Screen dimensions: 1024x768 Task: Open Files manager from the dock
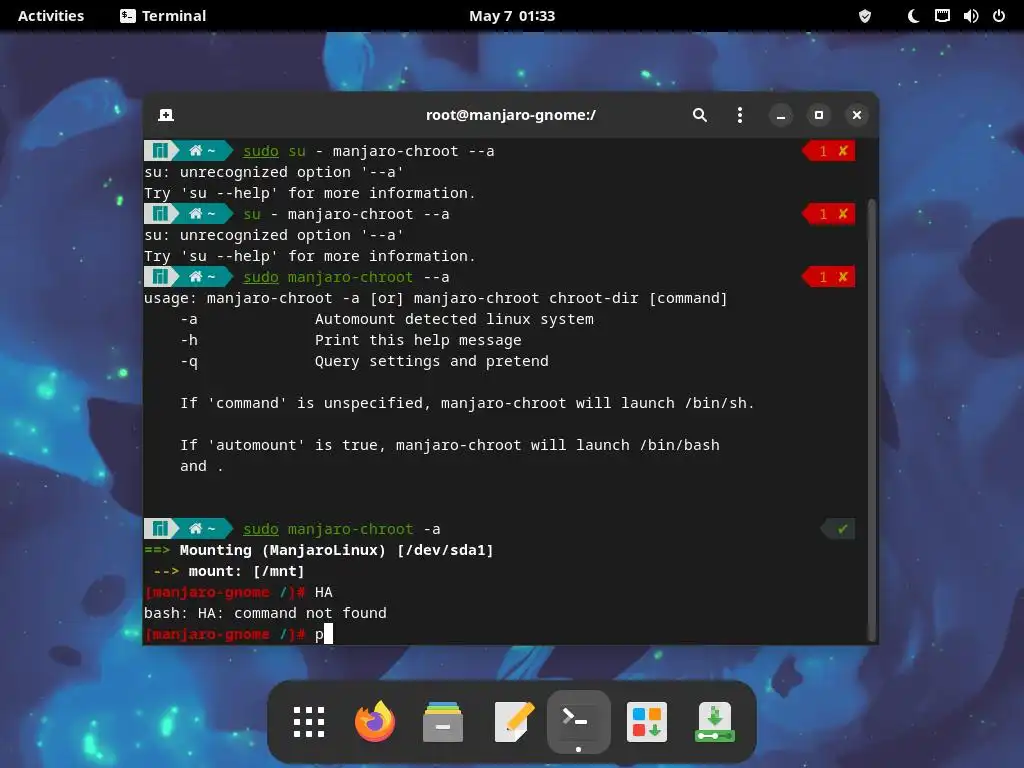click(443, 722)
